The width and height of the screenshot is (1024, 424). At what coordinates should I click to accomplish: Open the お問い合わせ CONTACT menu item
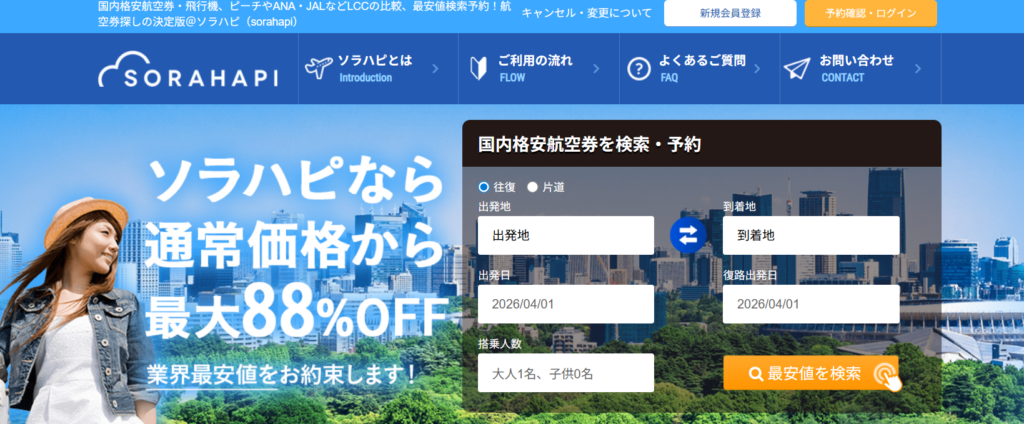[860, 69]
